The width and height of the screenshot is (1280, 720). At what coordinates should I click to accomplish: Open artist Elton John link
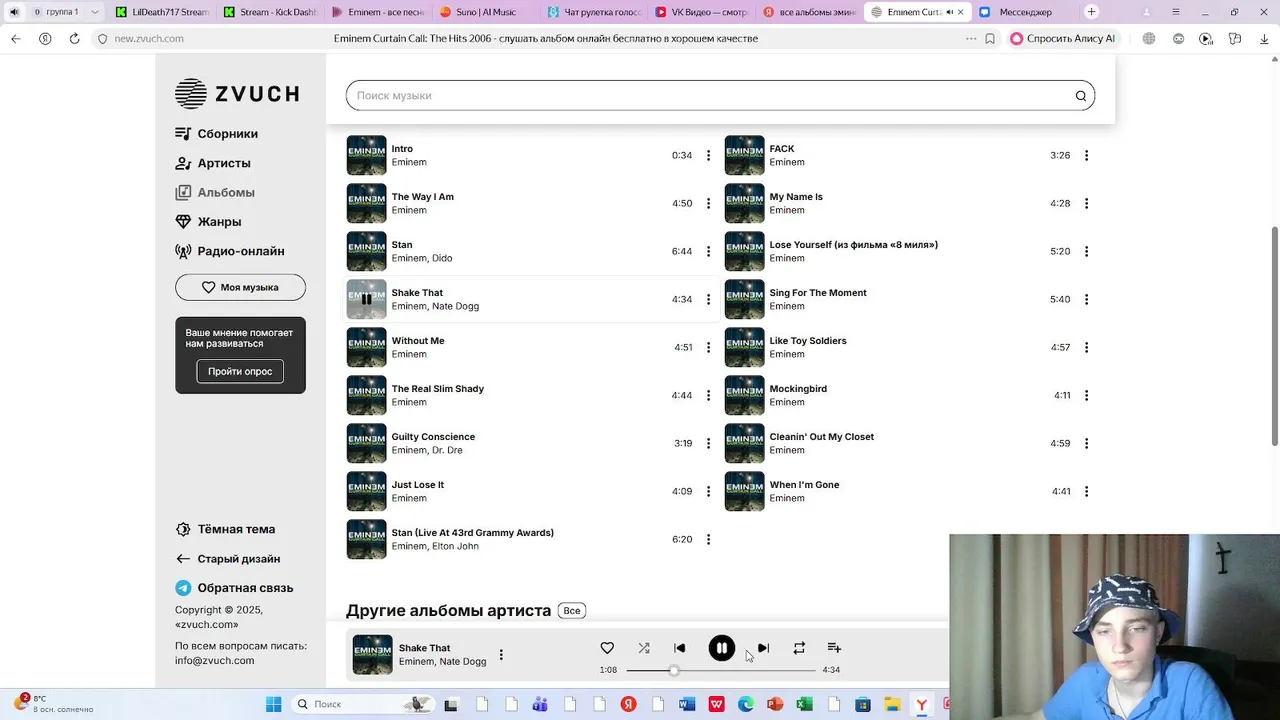(x=455, y=546)
